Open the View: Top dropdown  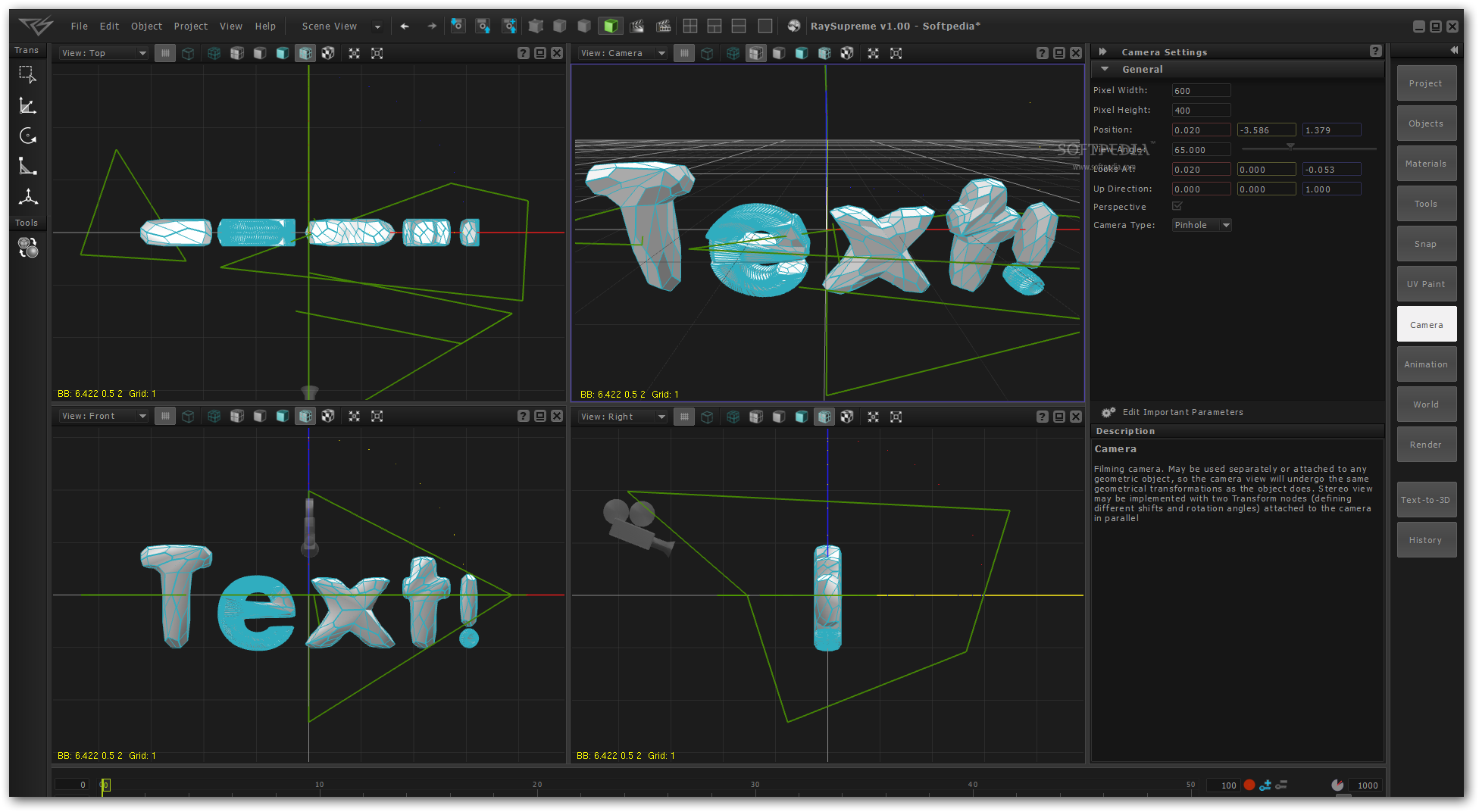104,54
